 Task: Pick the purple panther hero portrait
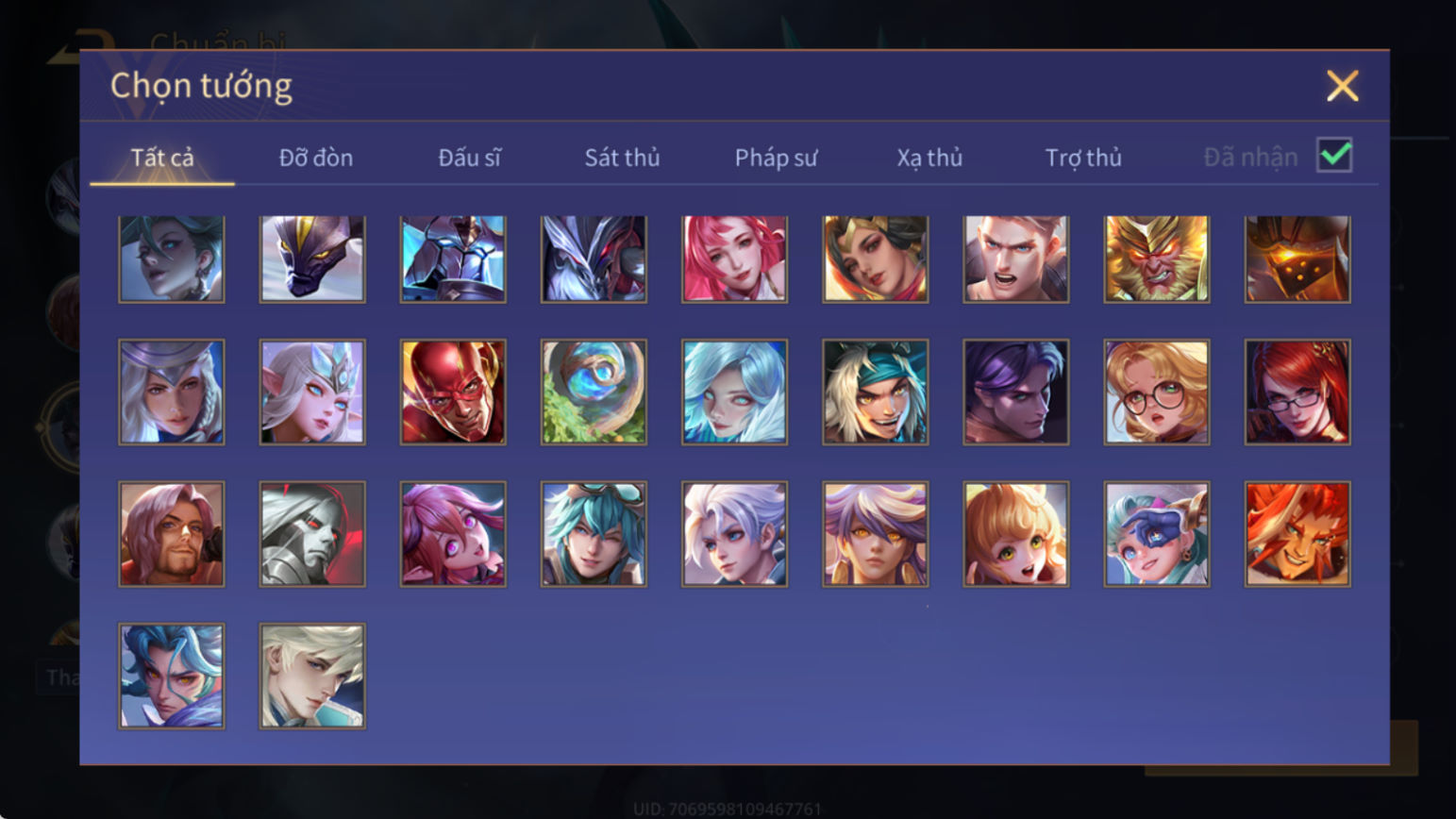tap(312, 259)
